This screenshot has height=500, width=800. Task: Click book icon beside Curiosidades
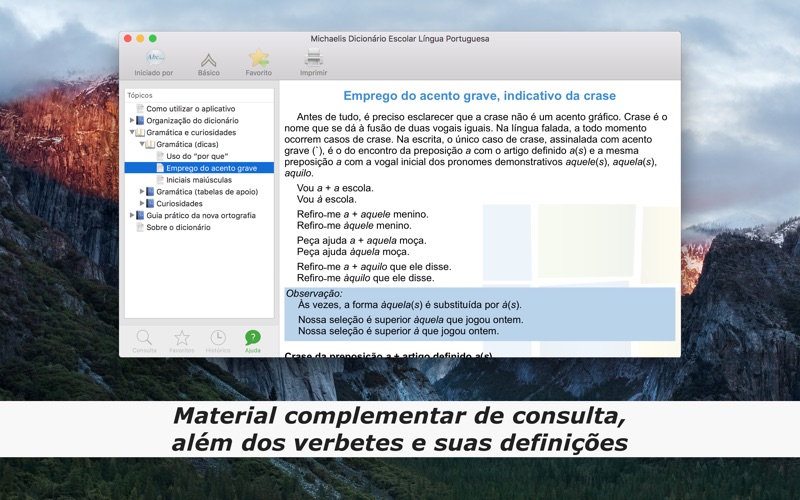click(150, 203)
